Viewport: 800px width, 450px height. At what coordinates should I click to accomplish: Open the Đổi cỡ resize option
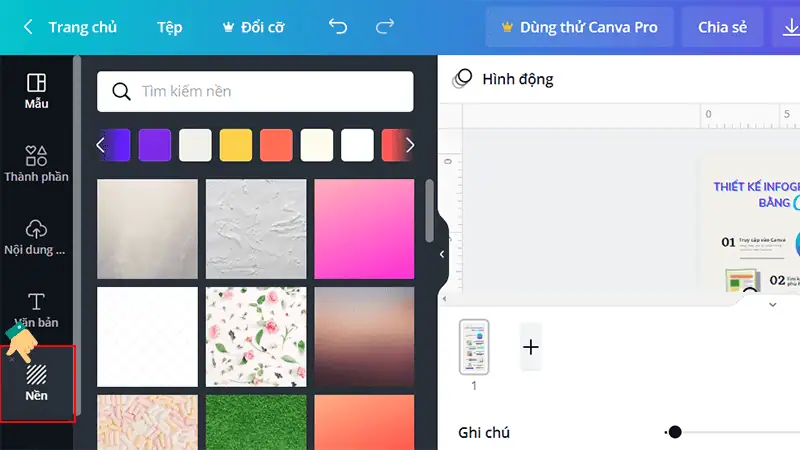tap(254, 27)
